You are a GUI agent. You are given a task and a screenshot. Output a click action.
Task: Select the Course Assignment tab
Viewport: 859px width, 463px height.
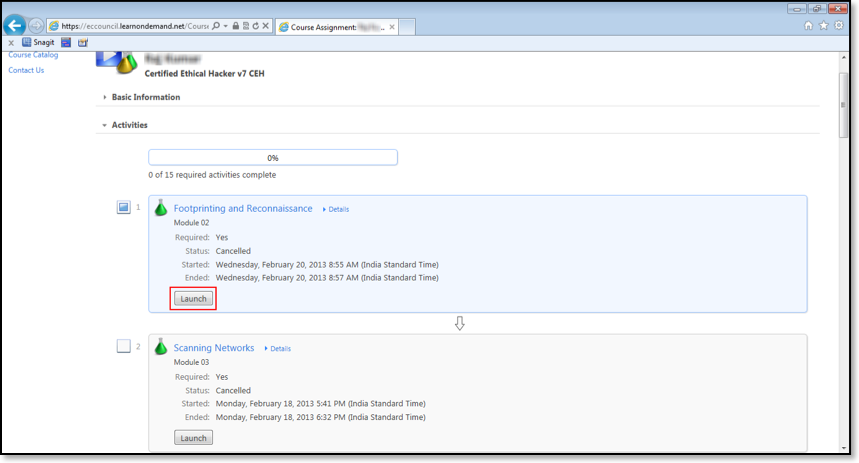tap(337, 27)
